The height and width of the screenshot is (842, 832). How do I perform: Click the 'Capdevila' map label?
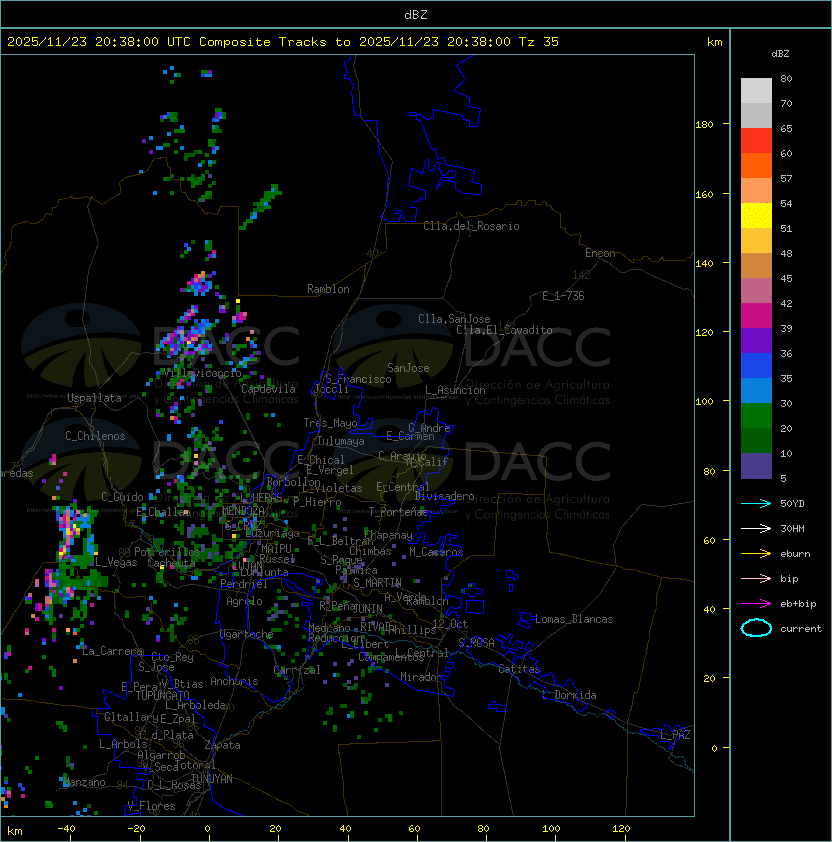(x=268, y=389)
